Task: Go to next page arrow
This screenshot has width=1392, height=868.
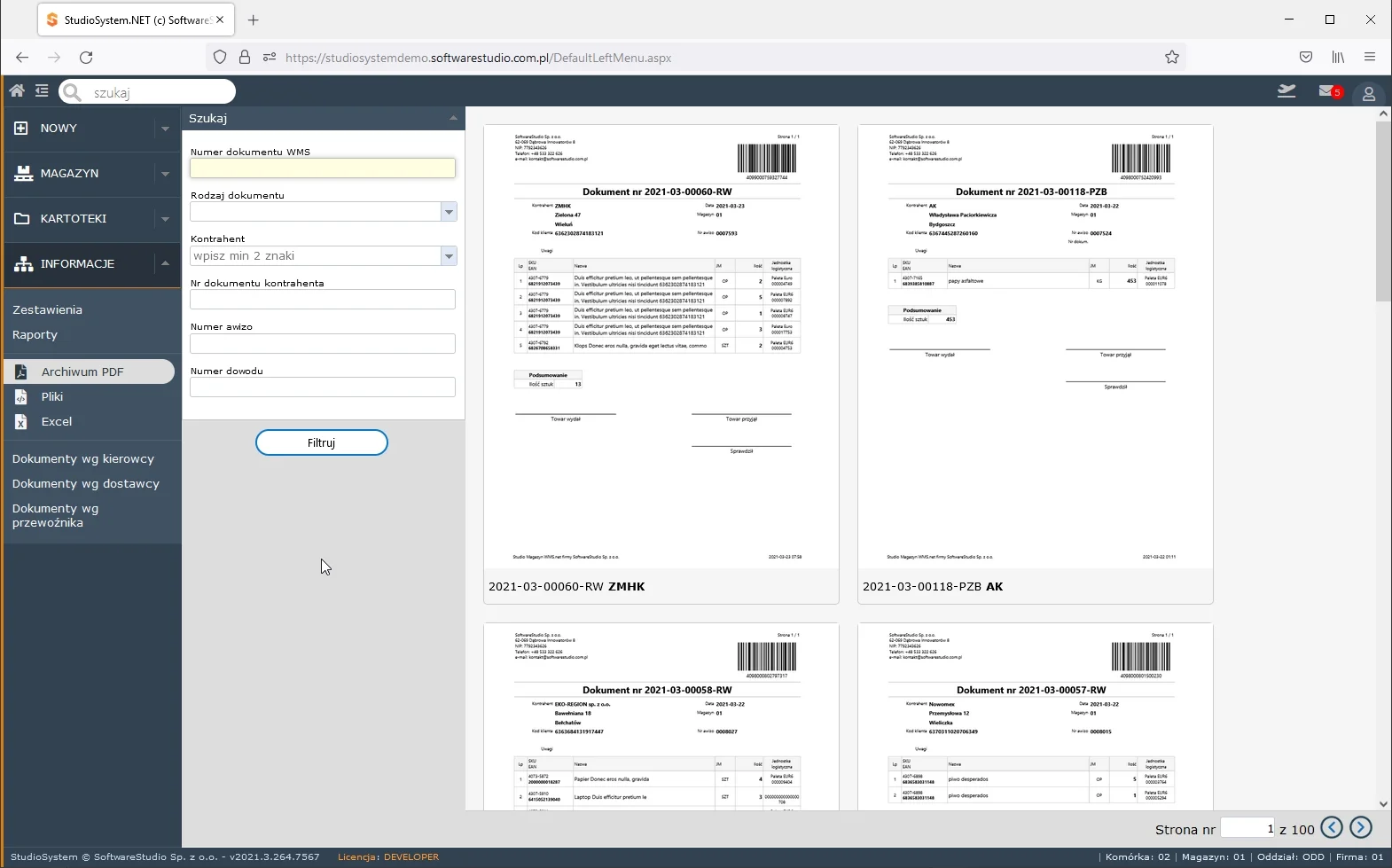Action: tap(1360, 828)
